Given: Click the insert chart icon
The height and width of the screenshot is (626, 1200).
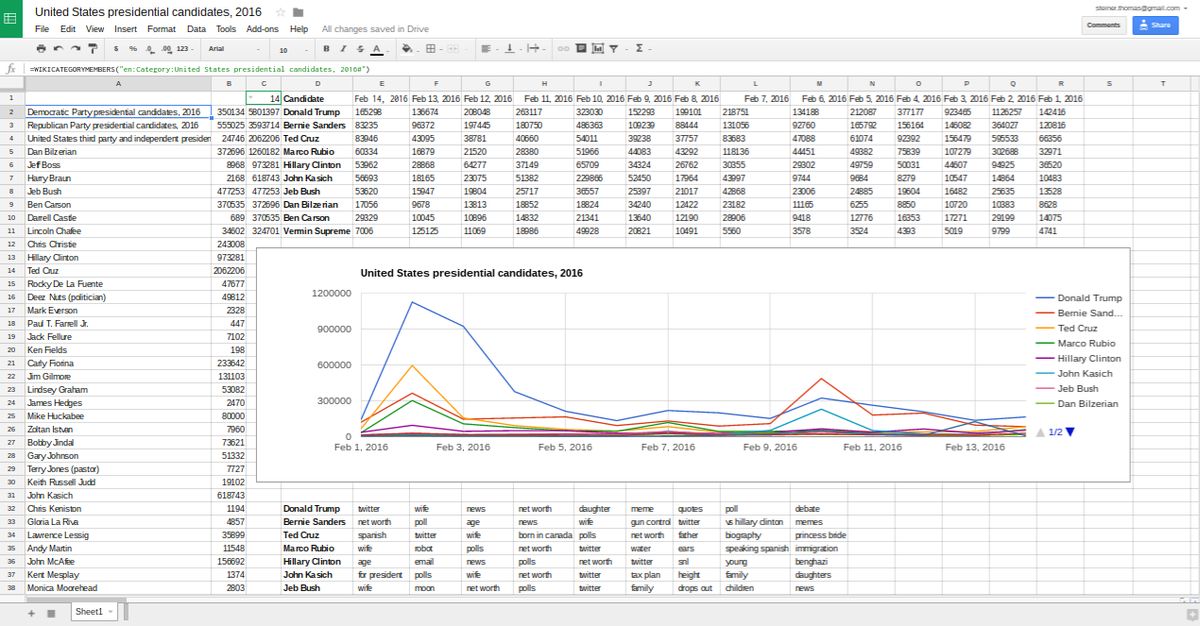Looking at the screenshot, I should (x=598, y=49).
